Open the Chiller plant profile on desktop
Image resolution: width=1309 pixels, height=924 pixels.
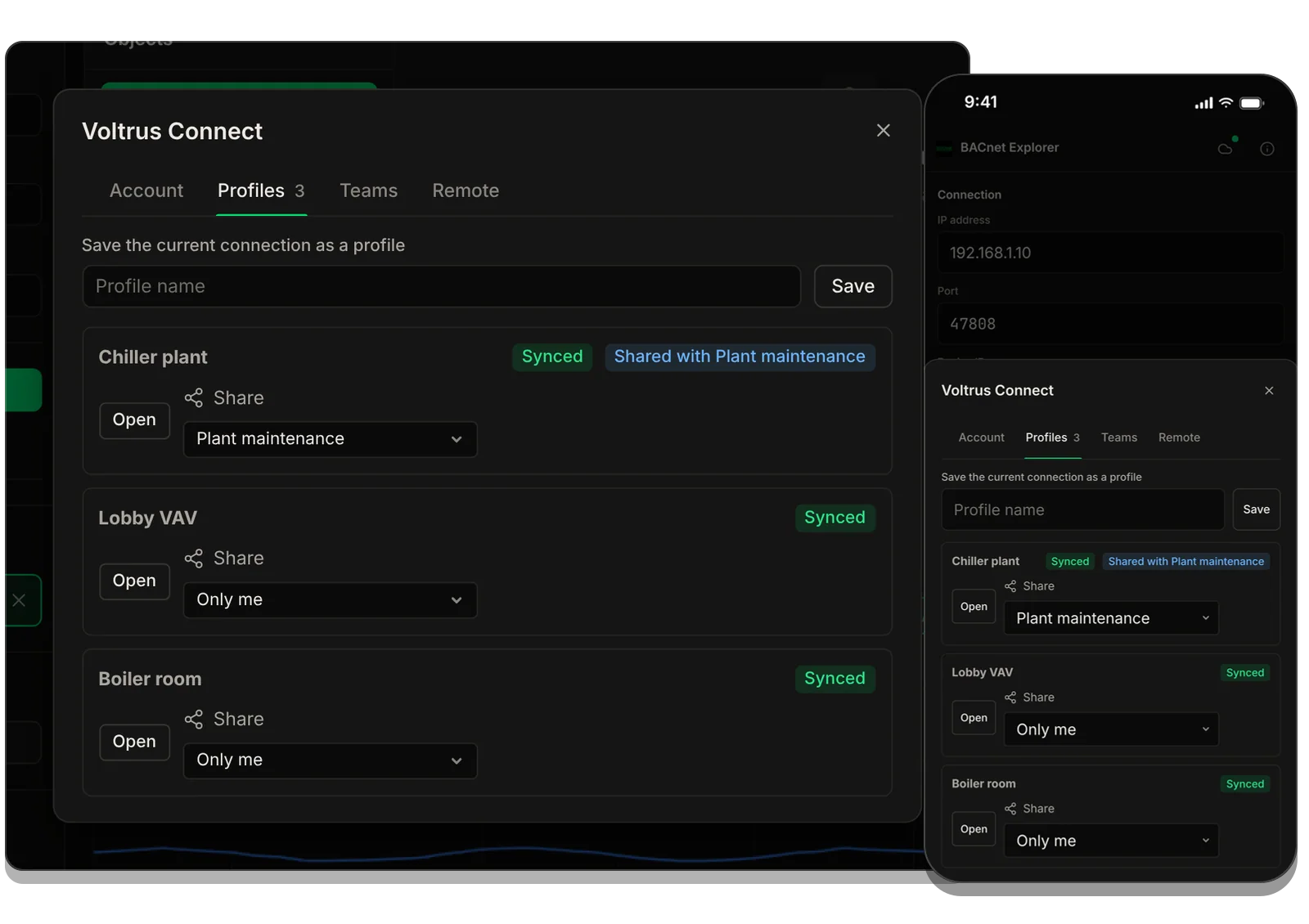tap(134, 420)
